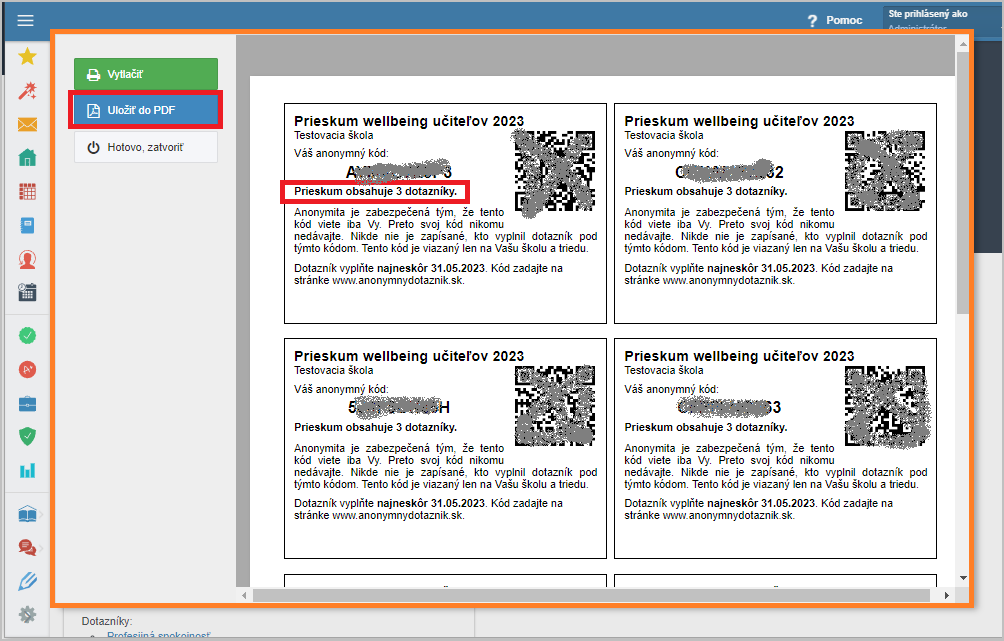The width and height of the screenshot is (1004, 641).
Task: Click the Uložiť do PDF button
Action: tap(146, 110)
